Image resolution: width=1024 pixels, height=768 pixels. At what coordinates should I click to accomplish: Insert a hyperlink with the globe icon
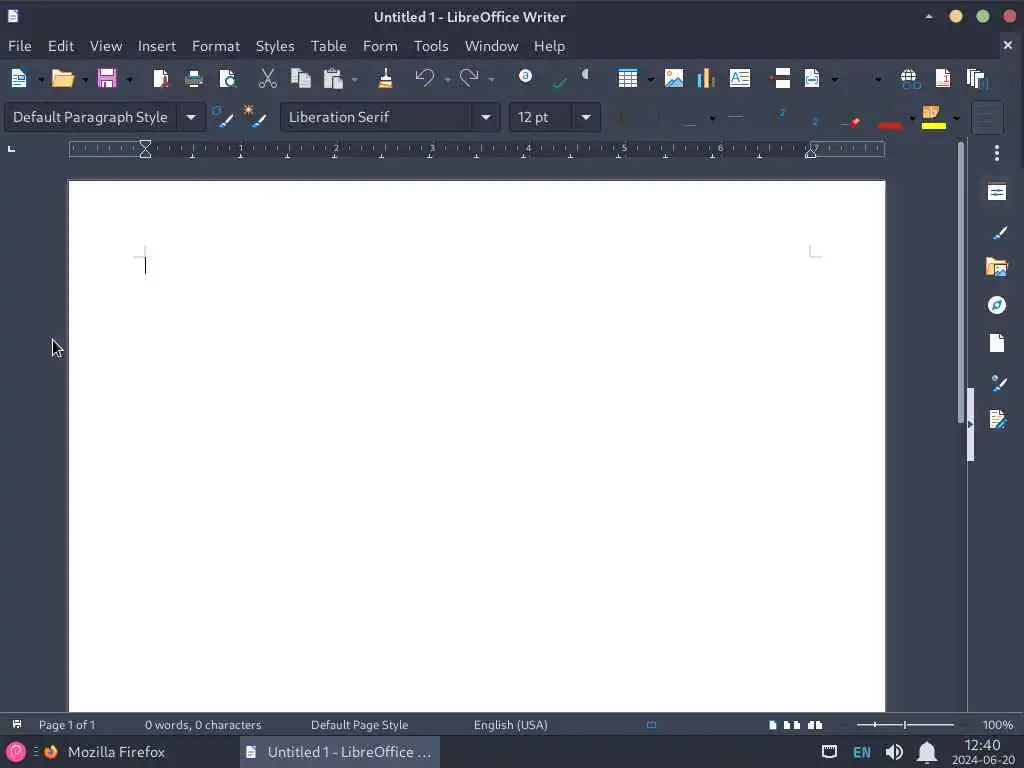coord(909,79)
